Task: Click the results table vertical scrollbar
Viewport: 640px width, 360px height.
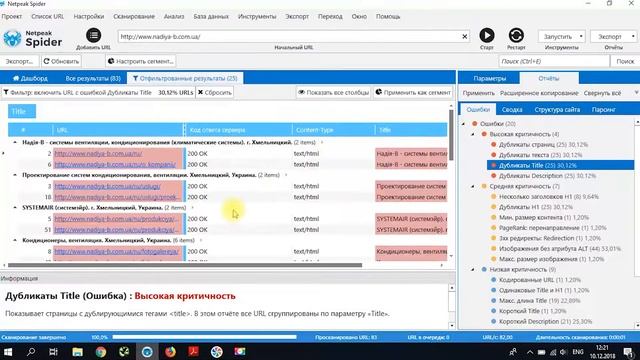Action: point(451,136)
